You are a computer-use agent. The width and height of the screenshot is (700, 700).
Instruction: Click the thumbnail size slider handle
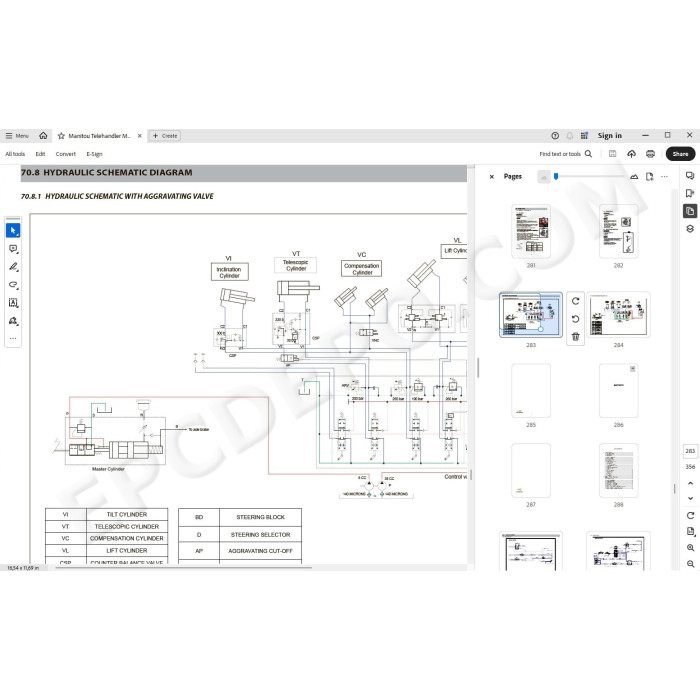556,176
